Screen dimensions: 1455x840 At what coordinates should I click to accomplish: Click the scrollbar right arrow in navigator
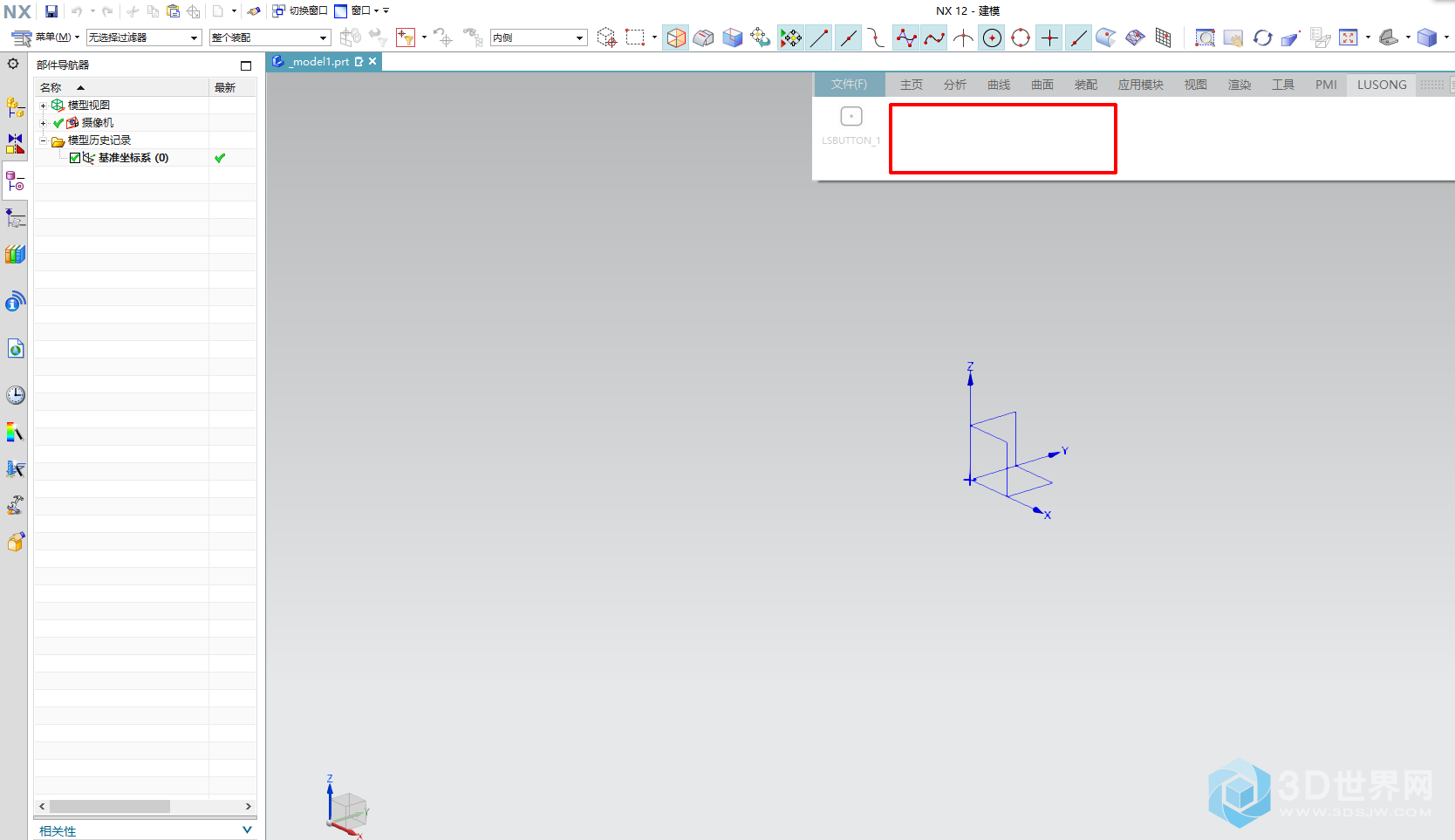pyautogui.click(x=249, y=807)
